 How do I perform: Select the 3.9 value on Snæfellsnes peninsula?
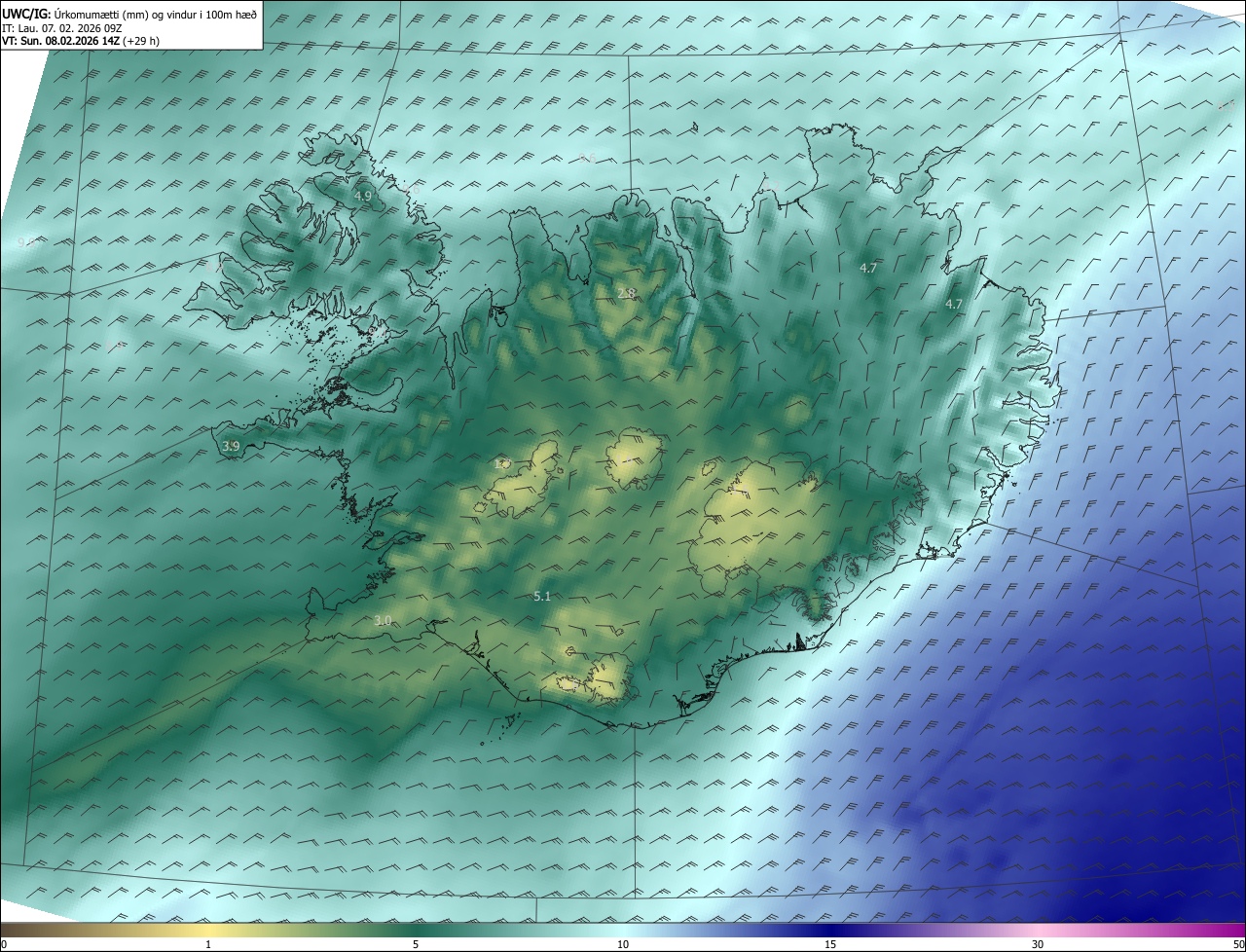[231, 446]
